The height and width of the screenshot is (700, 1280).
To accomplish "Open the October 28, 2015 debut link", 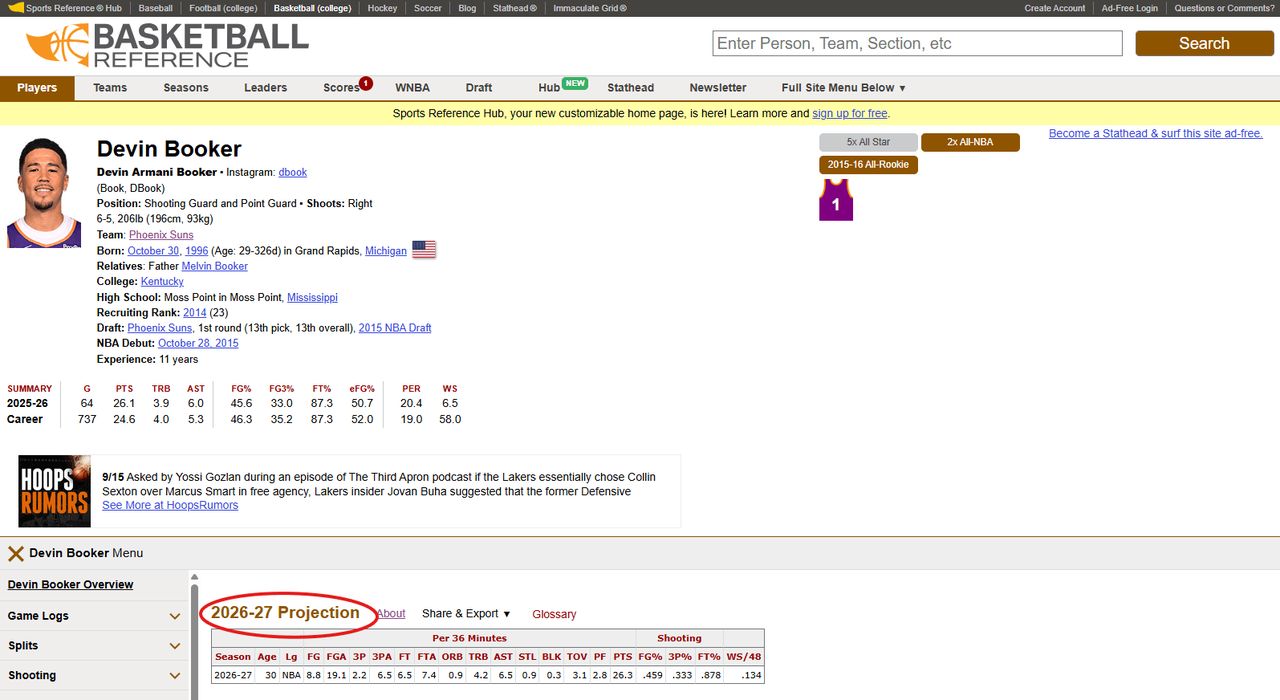I will (198, 343).
